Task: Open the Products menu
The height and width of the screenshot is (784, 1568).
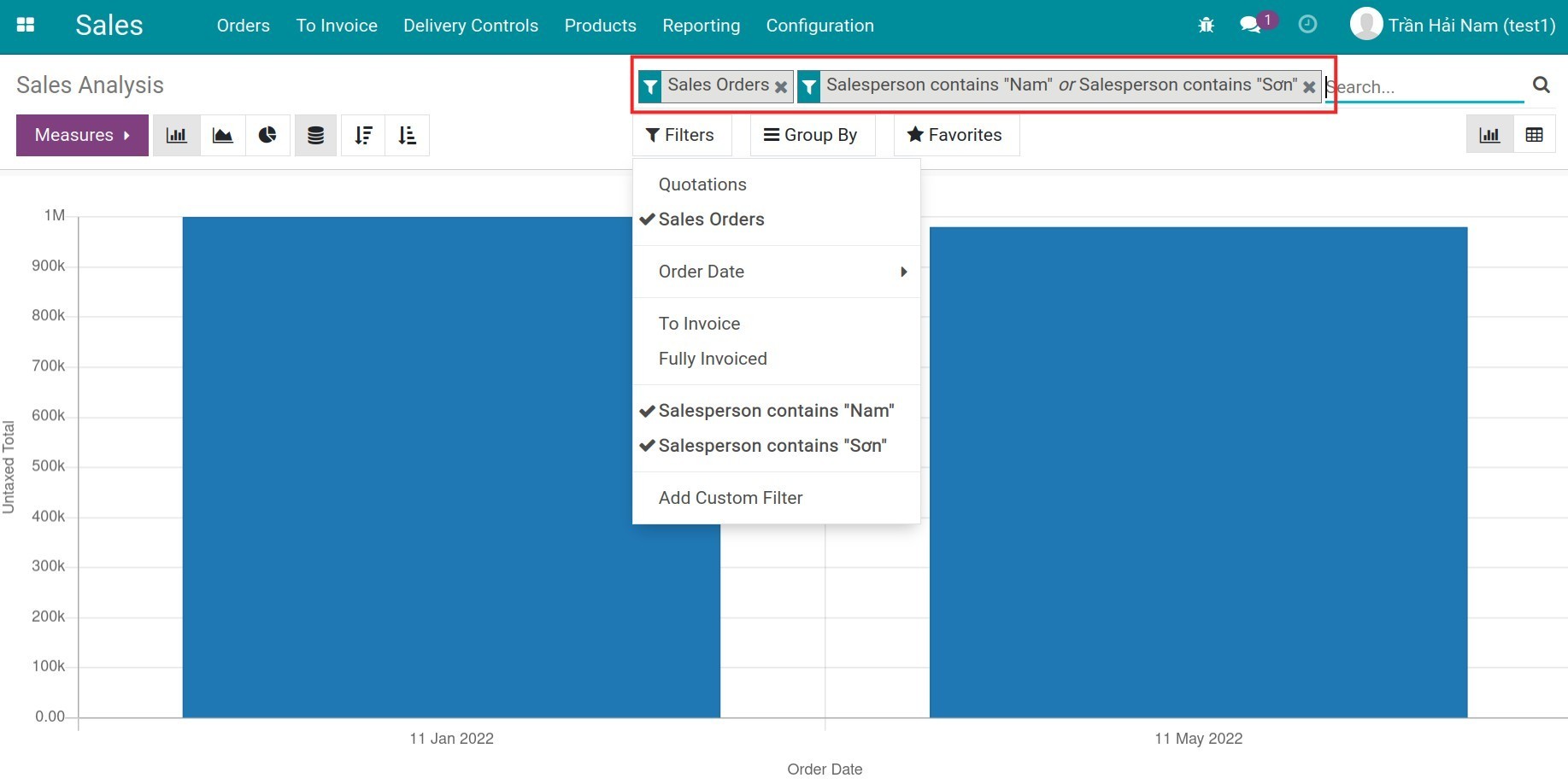Action: click(x=600, y=26)
